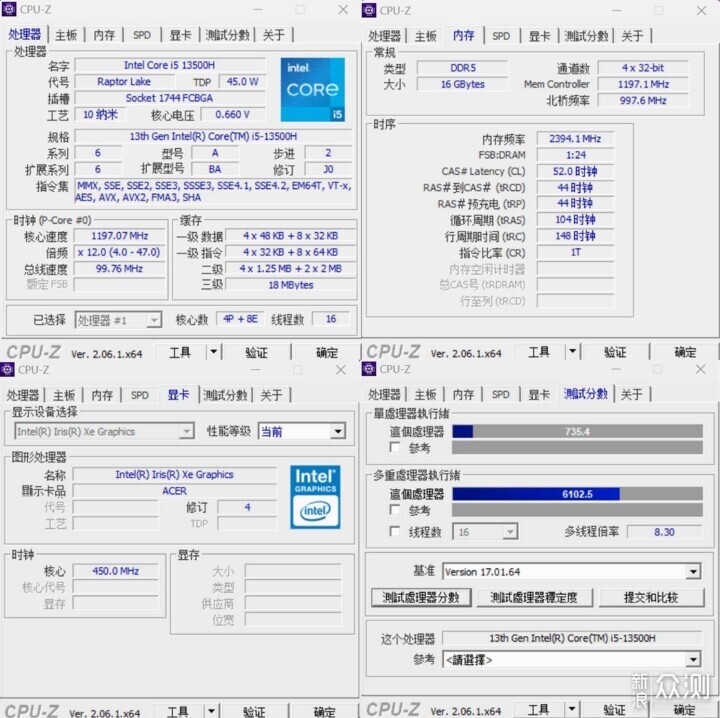Click the 多线程倍率 value 8.30
The height and width of the screenshot is (718, 720).
[664, 532]
